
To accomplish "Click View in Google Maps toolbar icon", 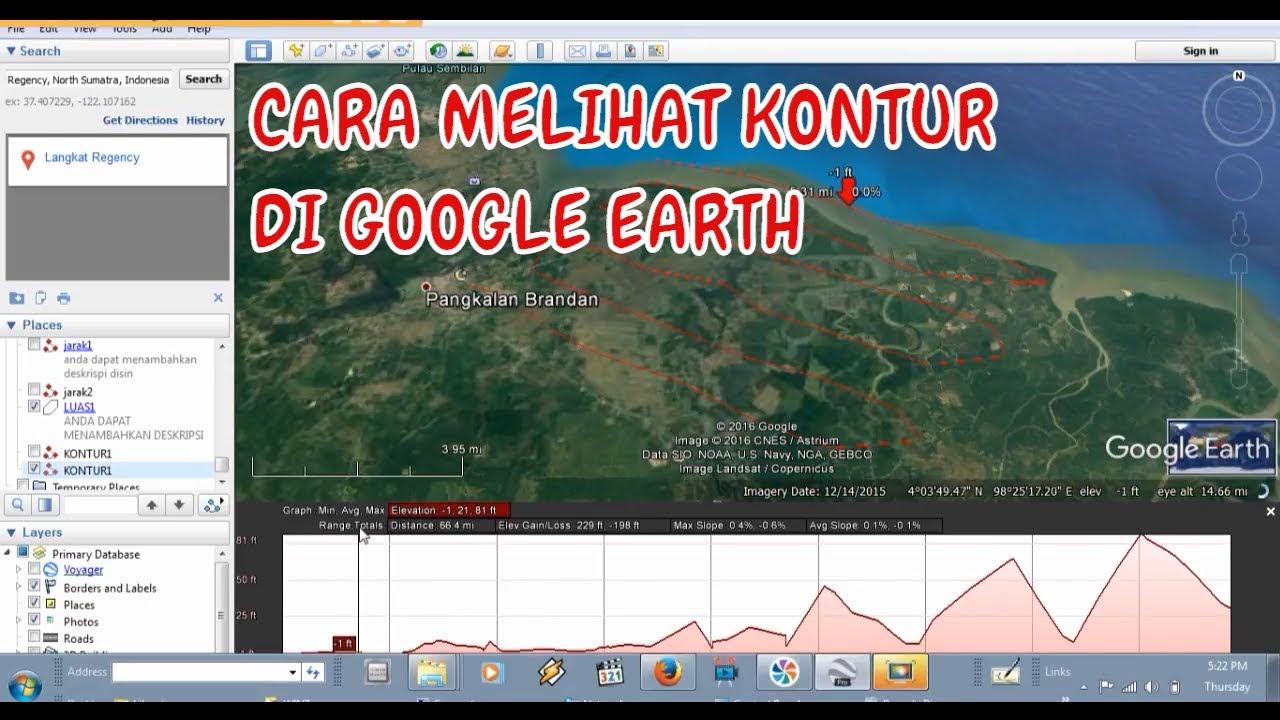I will click(x=656, y=51).
